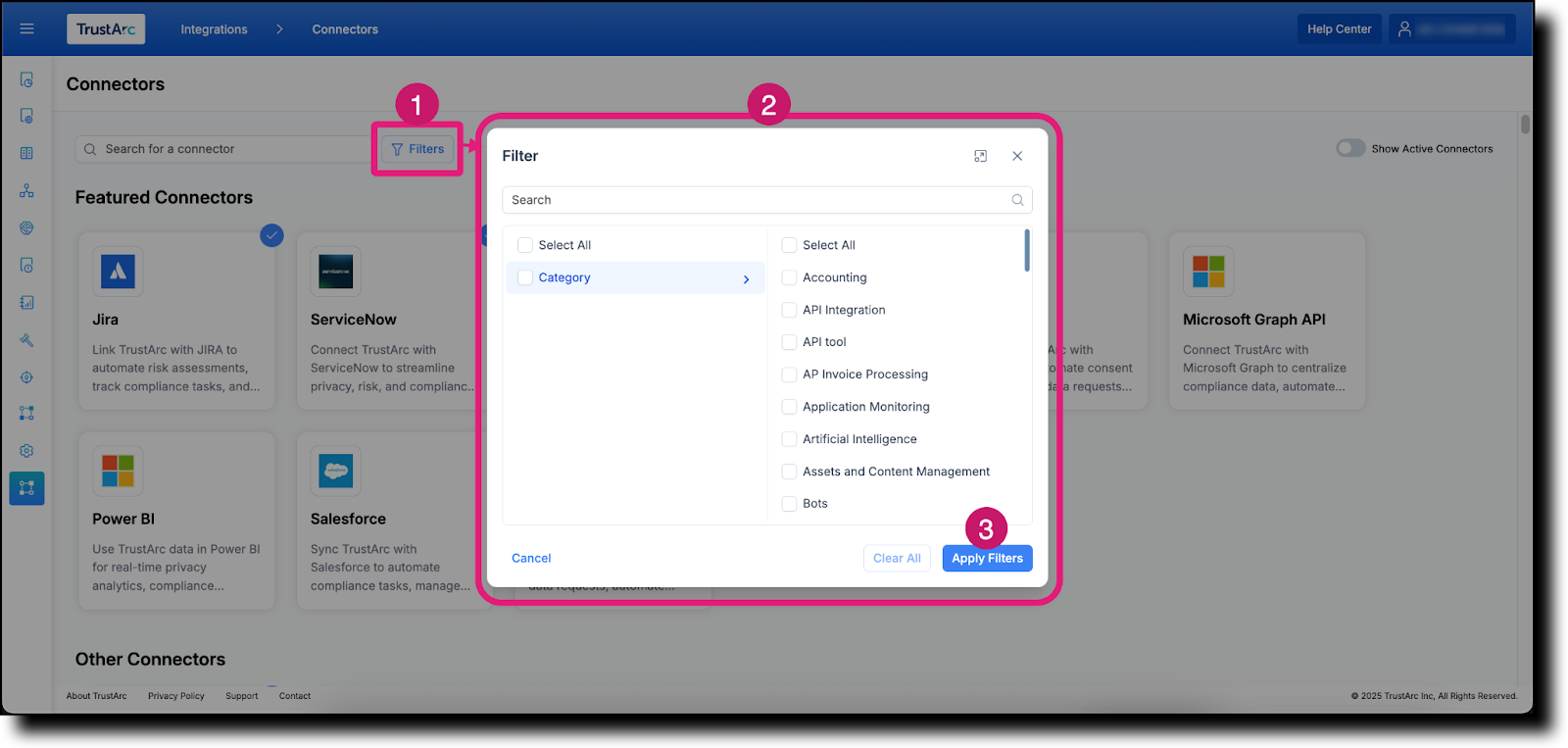The width and height of the screenshot is (1568, 748).
Task: Open the sidebar settings gear icon
Action: coord(26,451)
